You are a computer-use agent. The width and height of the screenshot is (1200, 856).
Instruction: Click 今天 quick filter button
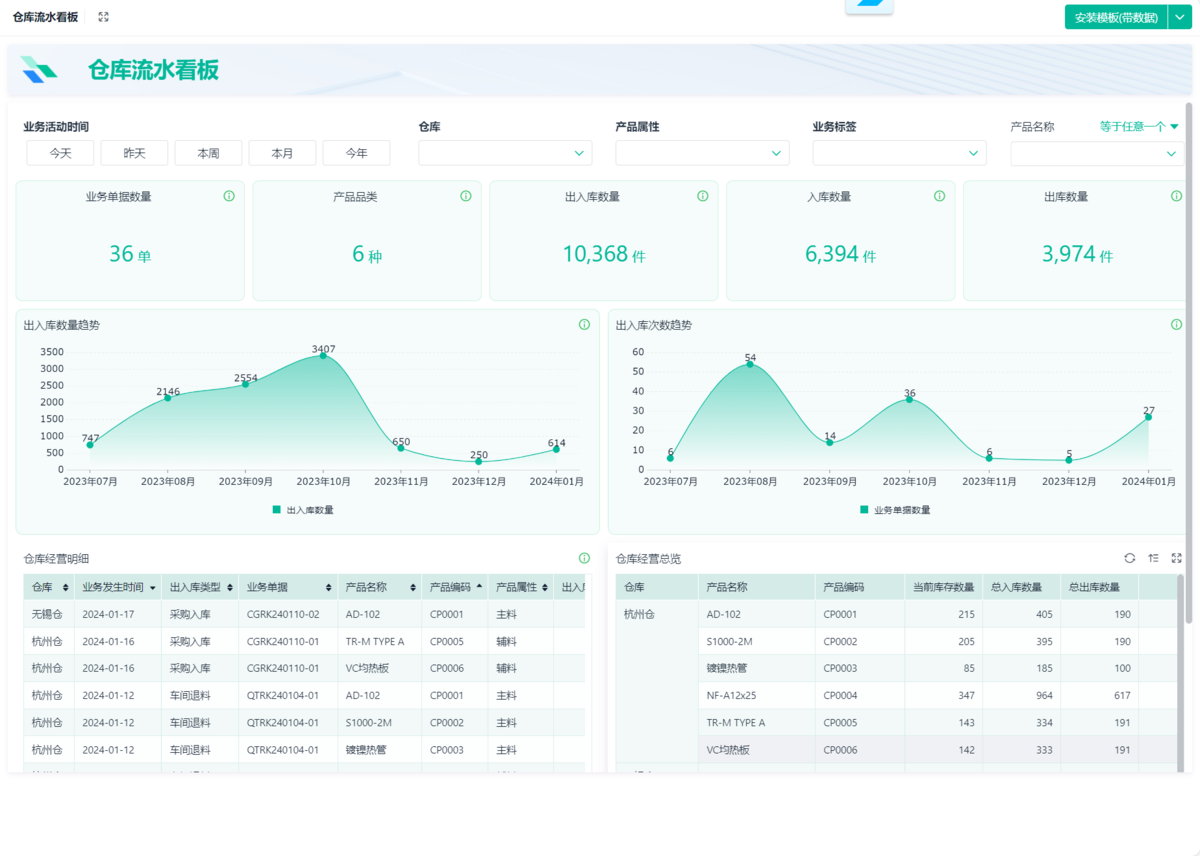[60, 153]
